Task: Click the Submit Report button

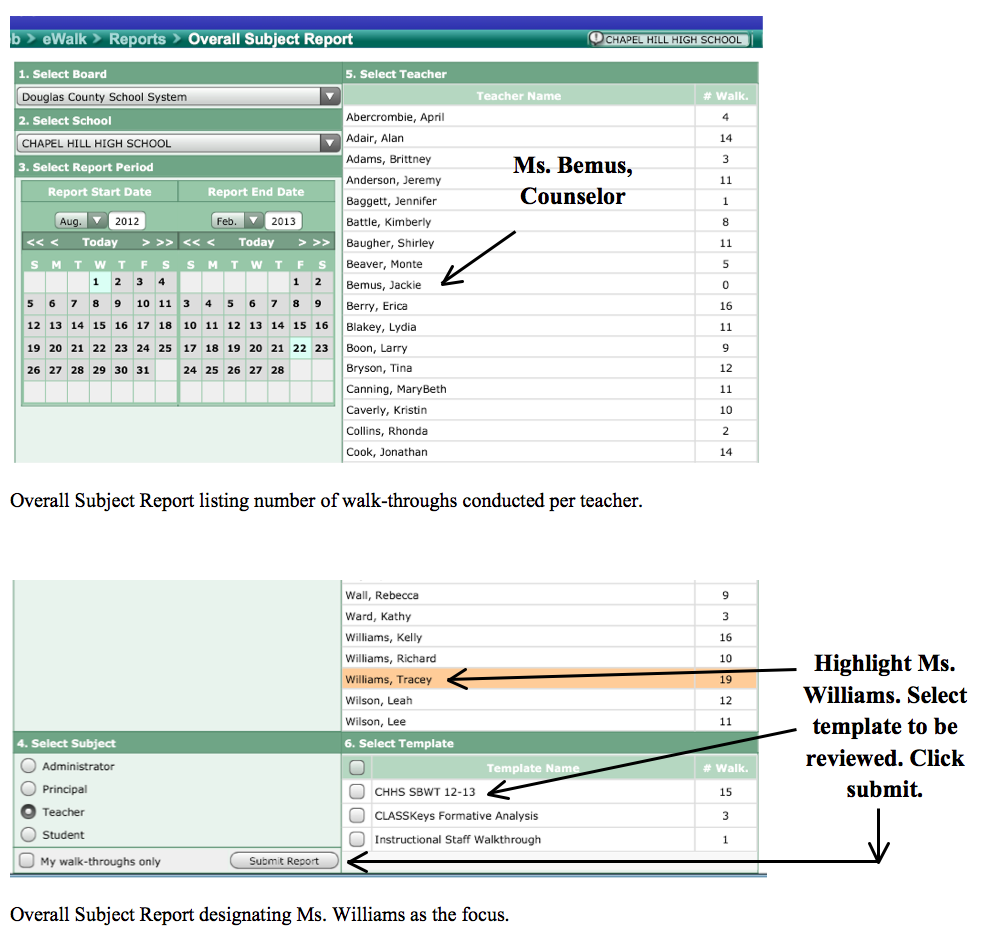Action: pos(284,861)
